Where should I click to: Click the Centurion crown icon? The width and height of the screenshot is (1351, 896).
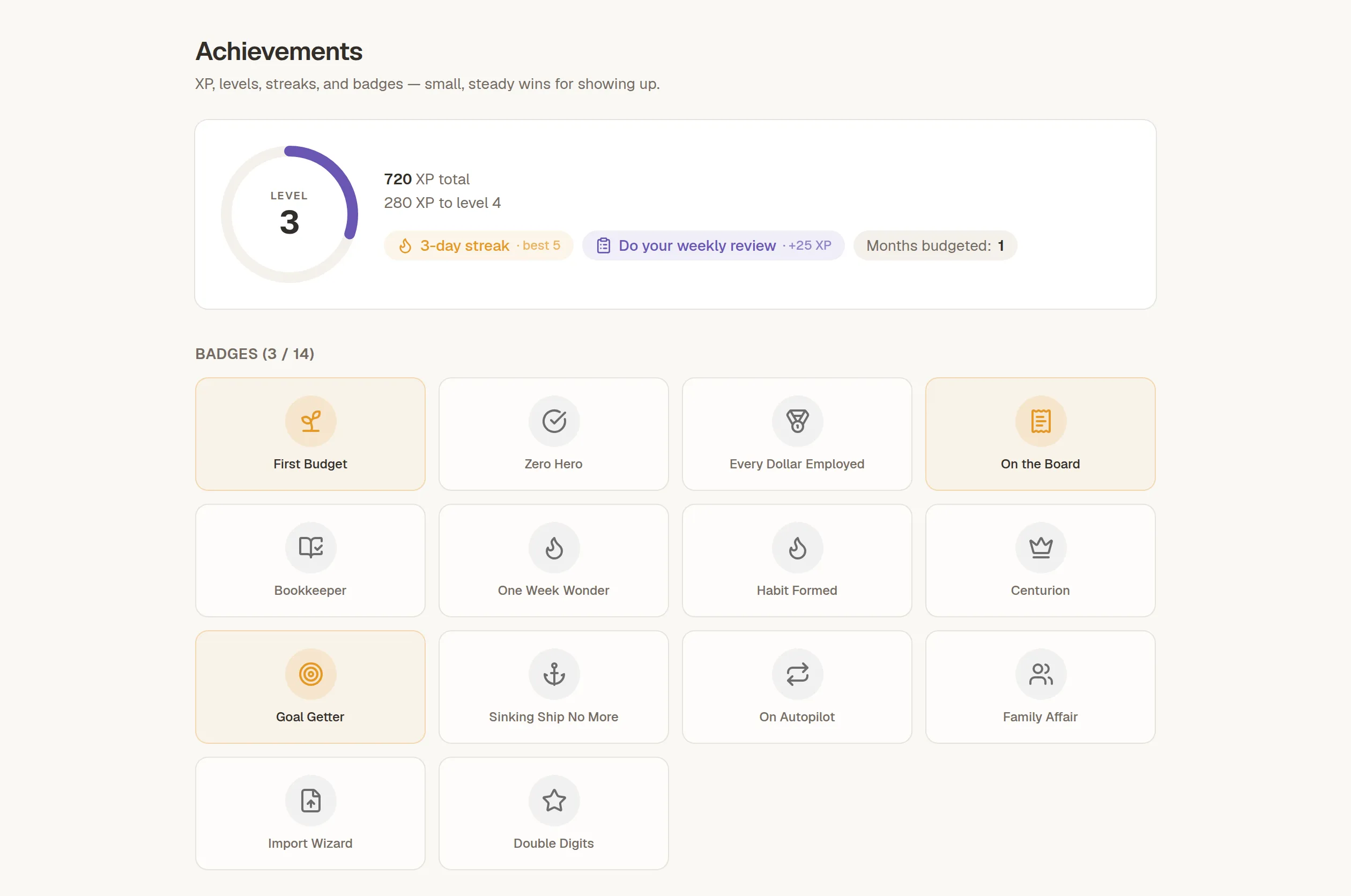pyautogui.click(x=1041, y=548)
